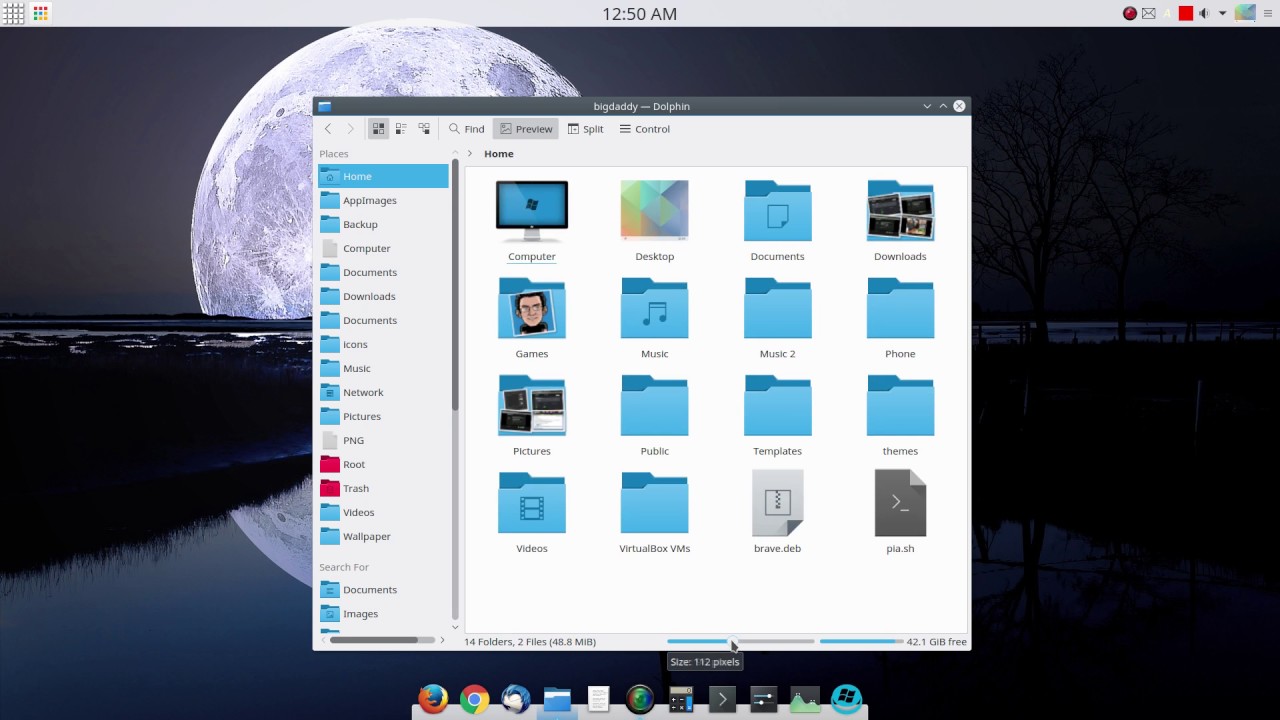Click the free disk space bar

pyautogui.click(x=861, y=641)
